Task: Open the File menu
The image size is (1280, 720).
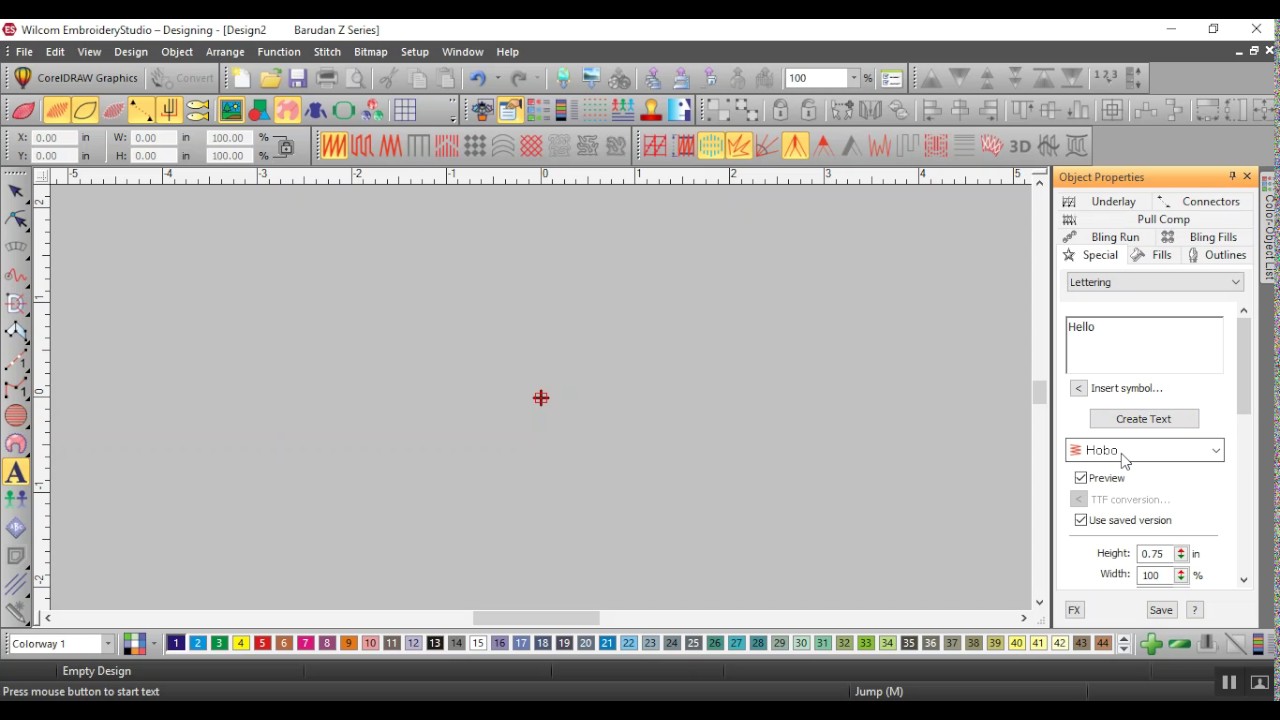Action: coord(24,52)
